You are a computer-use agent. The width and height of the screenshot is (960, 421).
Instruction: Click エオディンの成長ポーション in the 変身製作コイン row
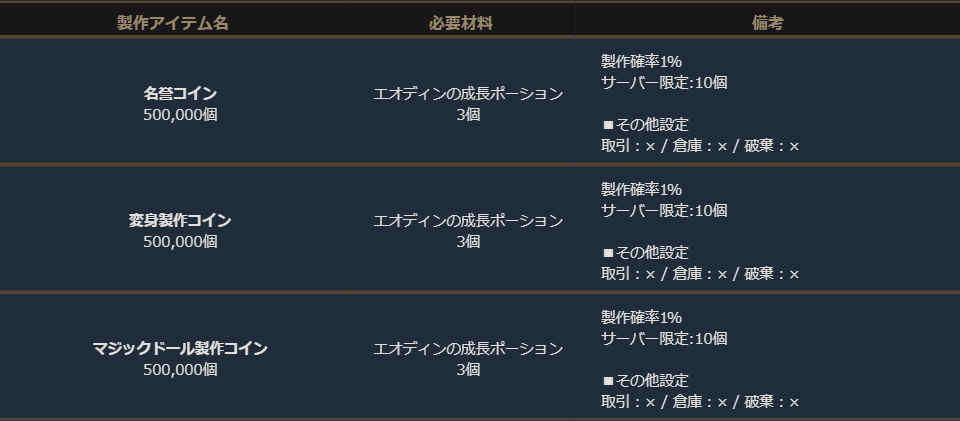pos(468,220)
